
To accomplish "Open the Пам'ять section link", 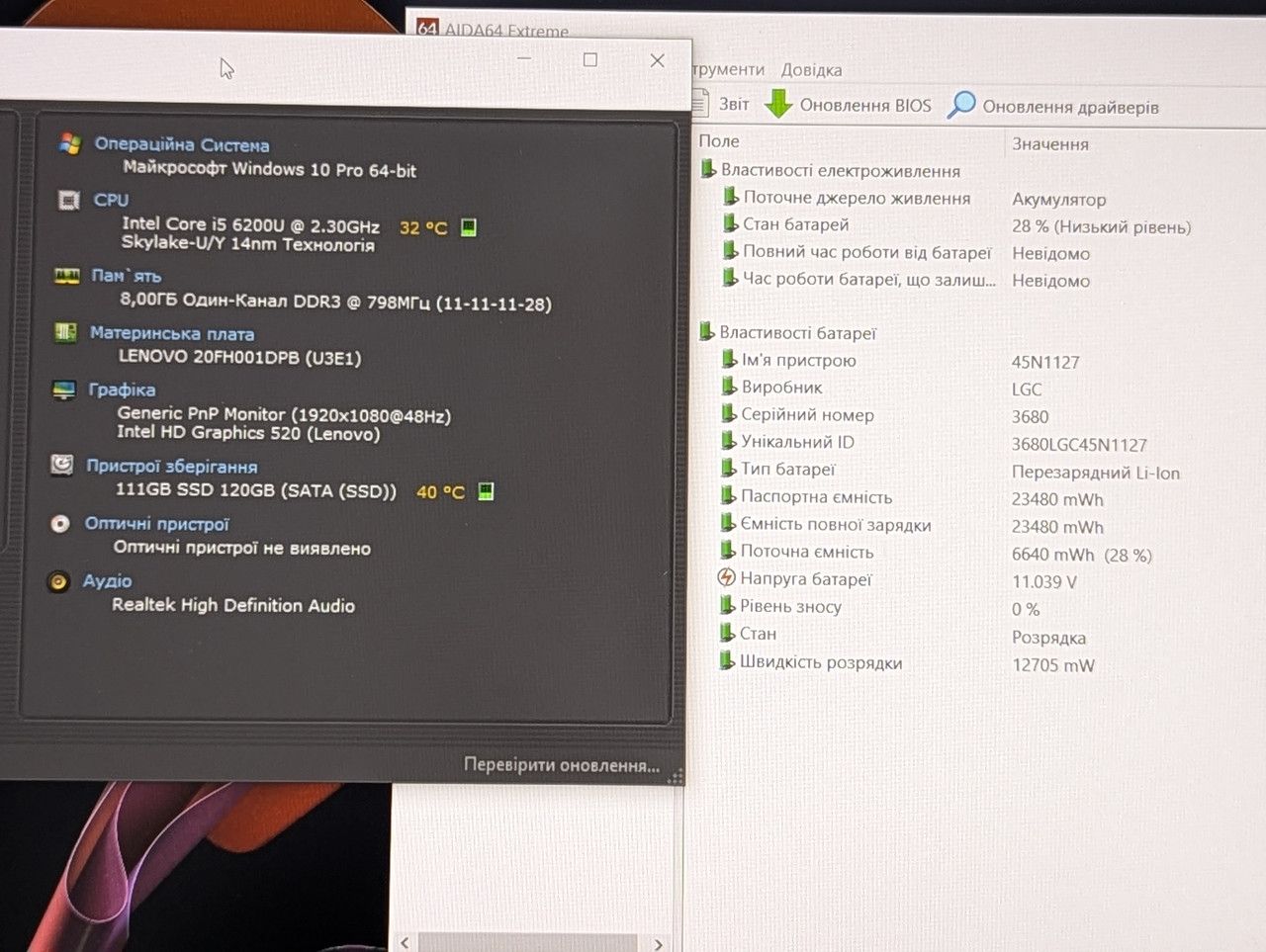I will tap(126, 276).
